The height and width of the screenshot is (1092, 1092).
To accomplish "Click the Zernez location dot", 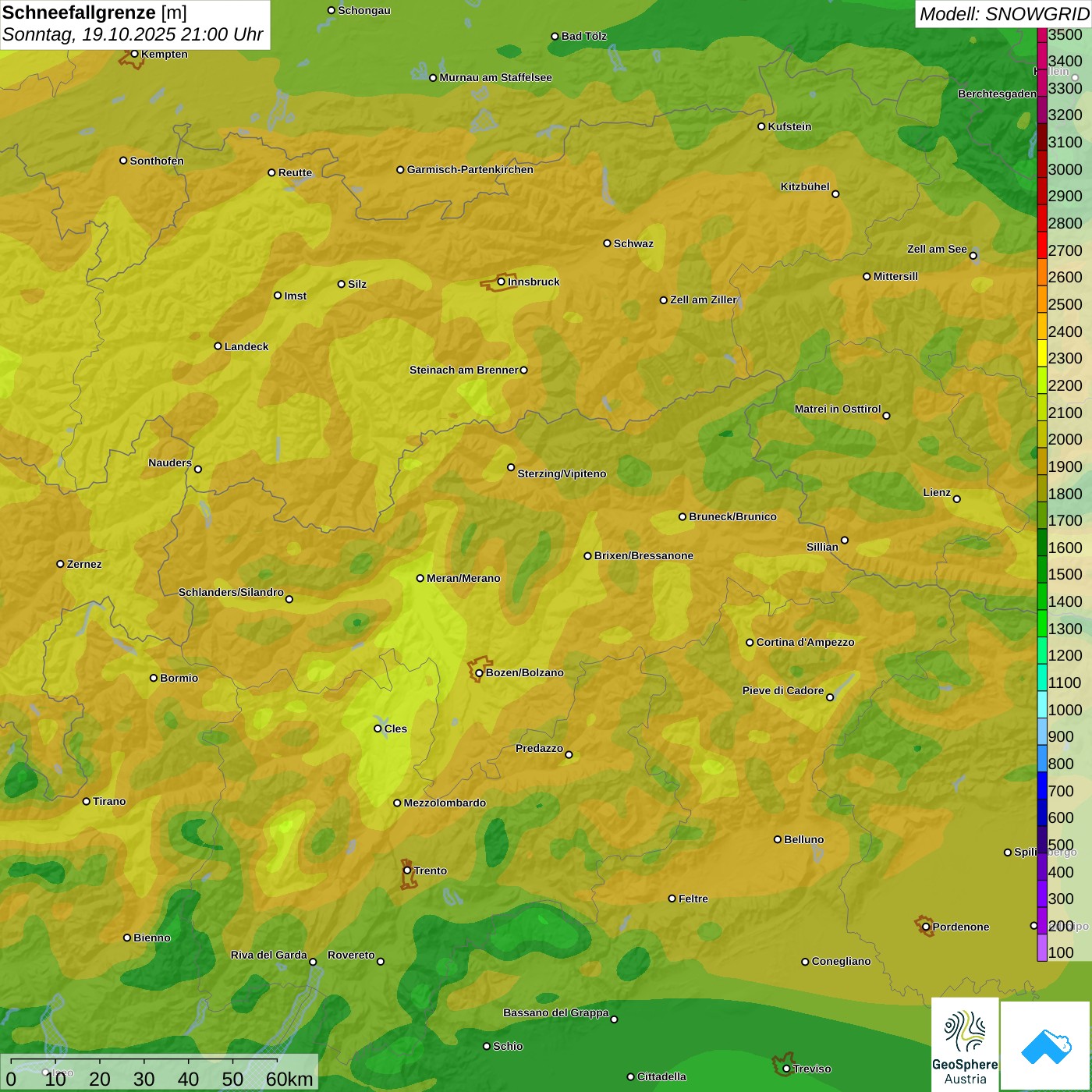I will [60, 564].
